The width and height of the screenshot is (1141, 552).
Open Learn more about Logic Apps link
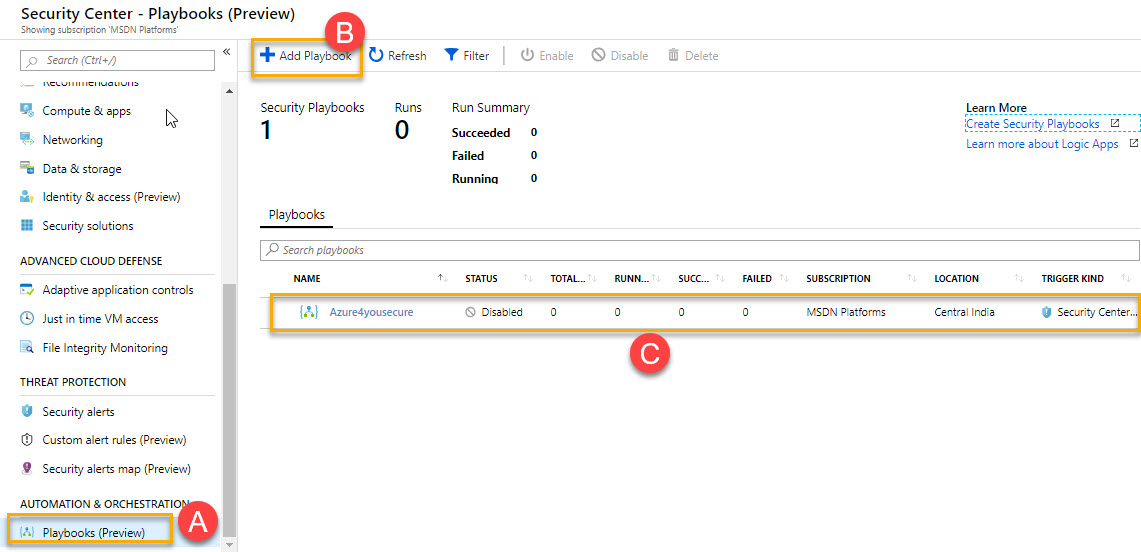click(x=1042, y=144)
